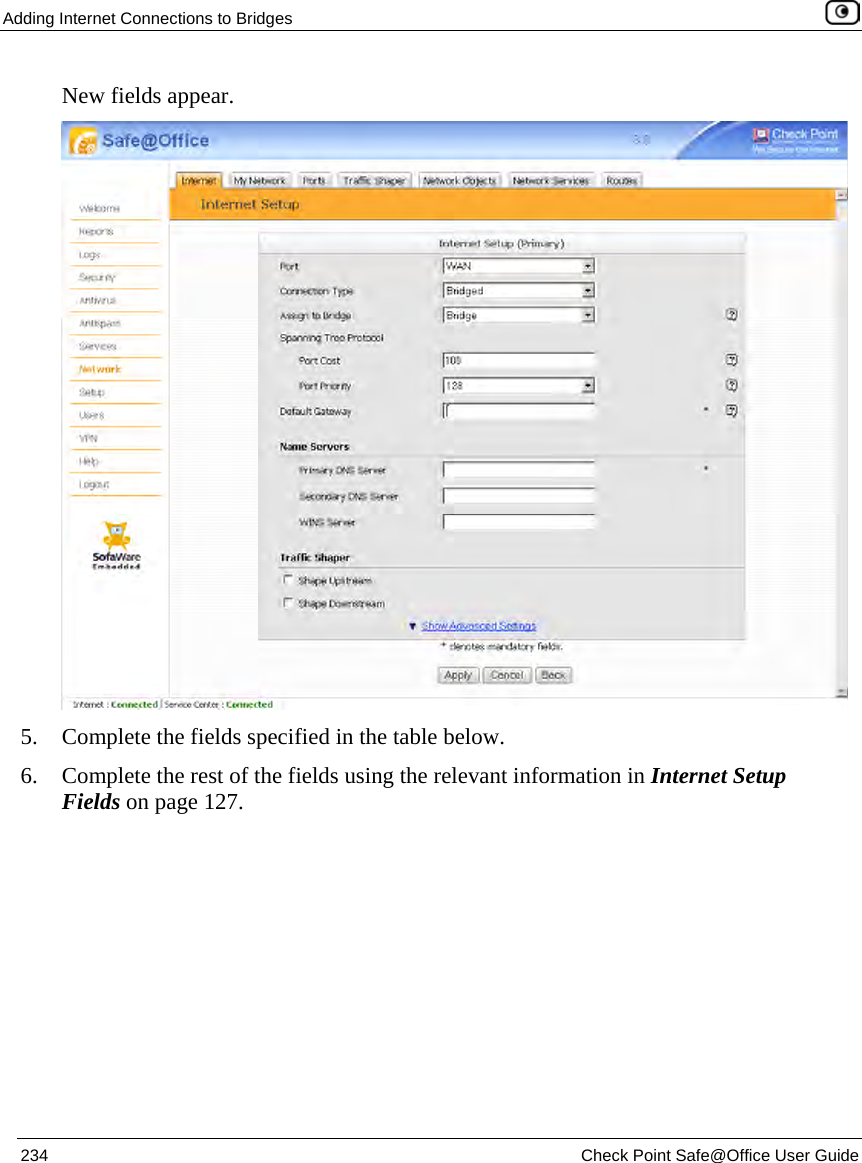
Task: Click the help icon next to Default Gateway
Action: (x=731, y=410)
